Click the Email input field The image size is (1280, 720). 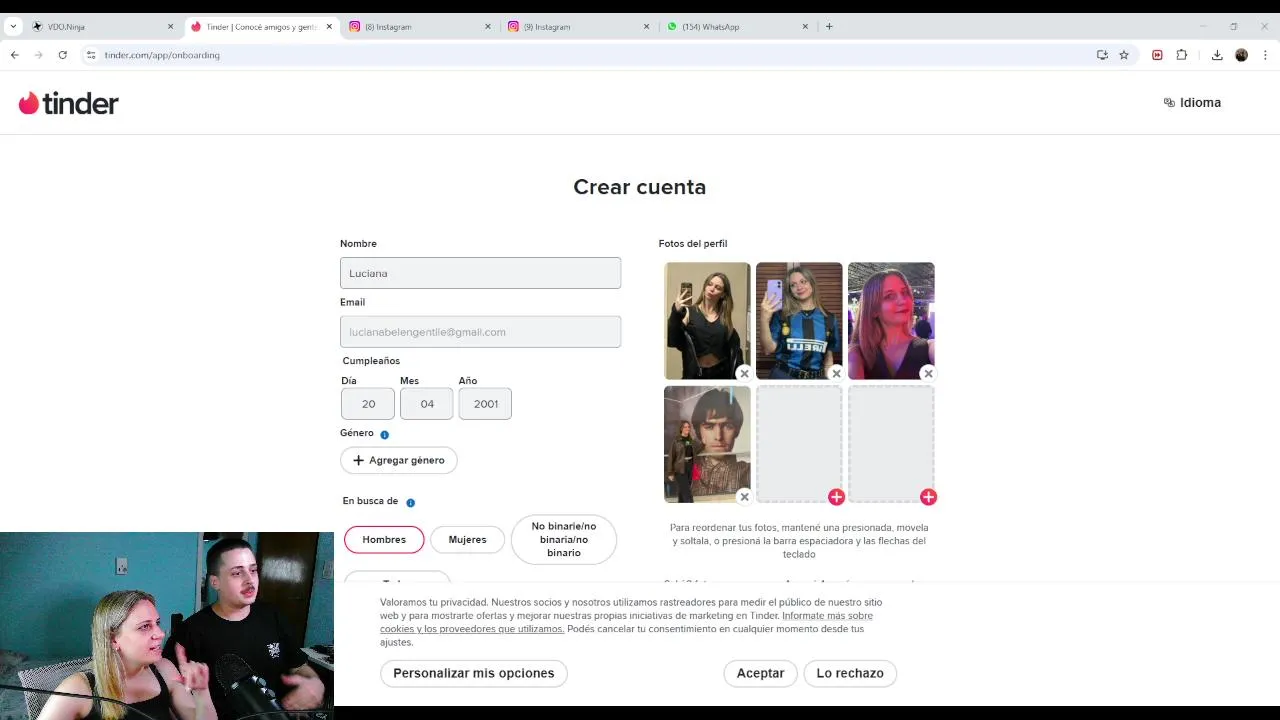pyautogui.click(x=480, y=332)
